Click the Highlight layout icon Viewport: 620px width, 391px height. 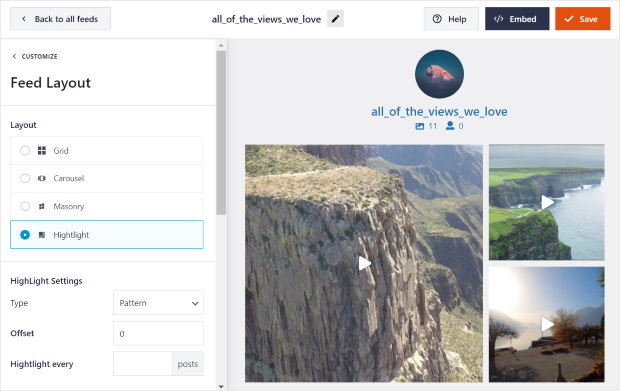click(42, 235)
